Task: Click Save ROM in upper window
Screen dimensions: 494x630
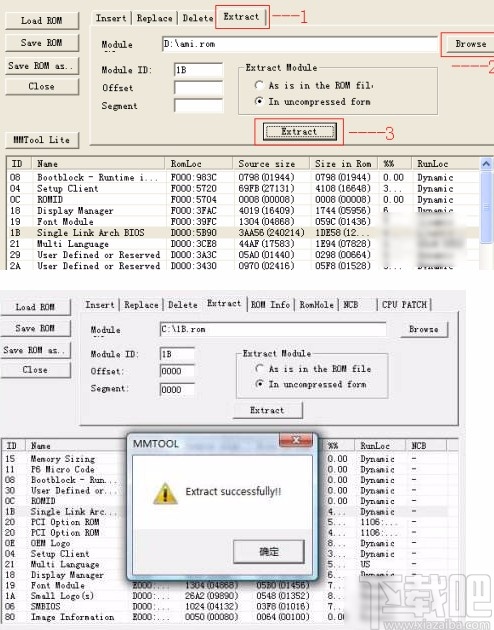Action: click(x=42, y=43)
